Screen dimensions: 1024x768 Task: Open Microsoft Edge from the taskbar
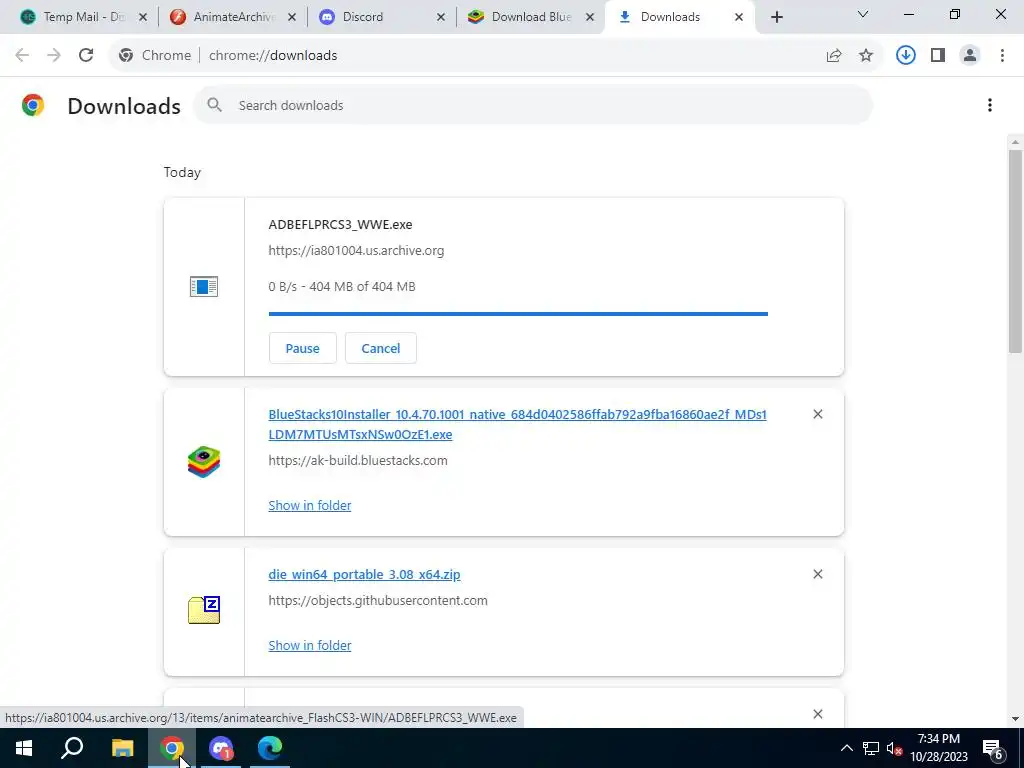coord(269,748)
